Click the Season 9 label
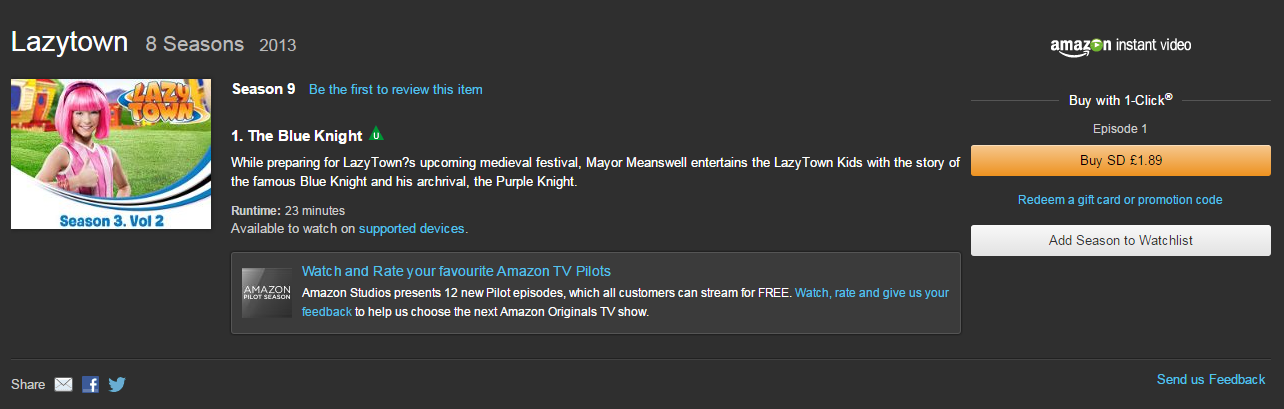 [x=263, y=89]
